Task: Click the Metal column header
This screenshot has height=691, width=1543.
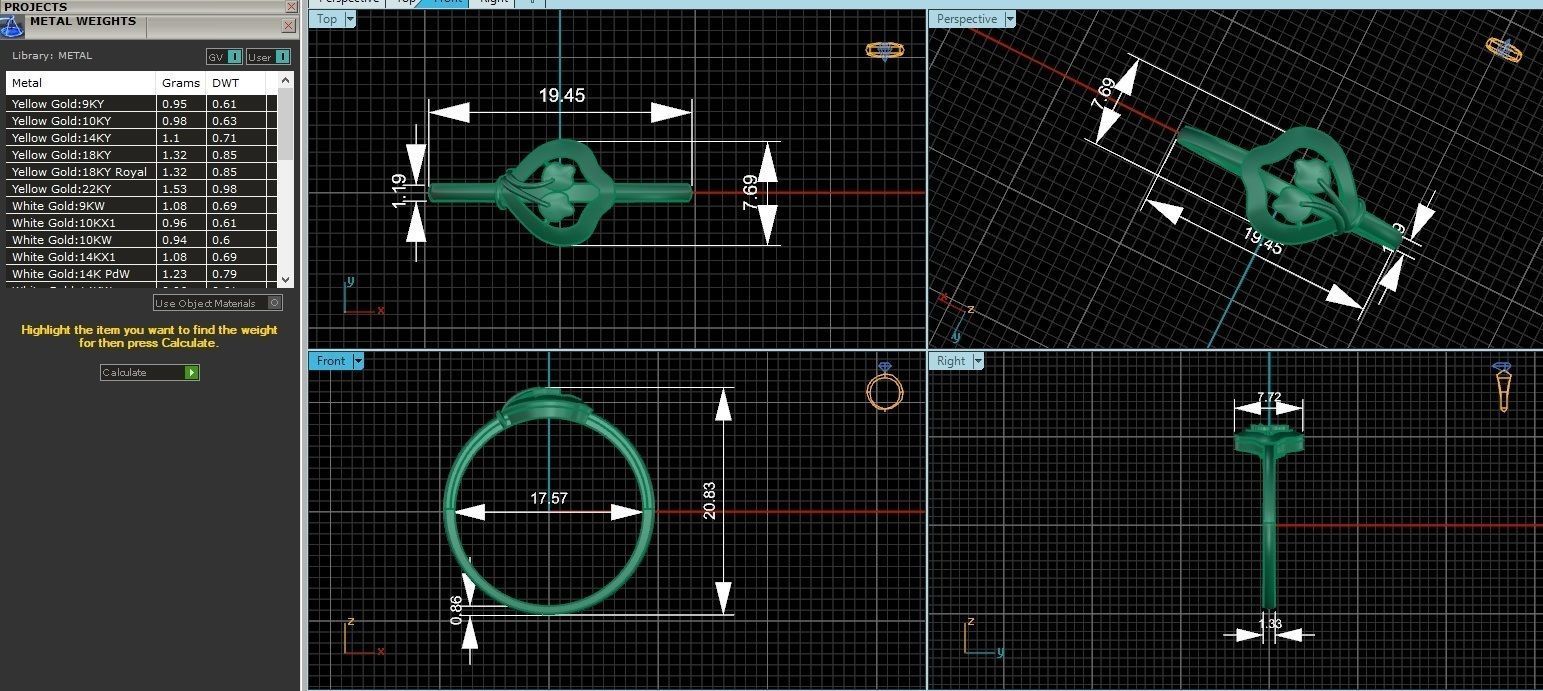Action: coord(82,83)
